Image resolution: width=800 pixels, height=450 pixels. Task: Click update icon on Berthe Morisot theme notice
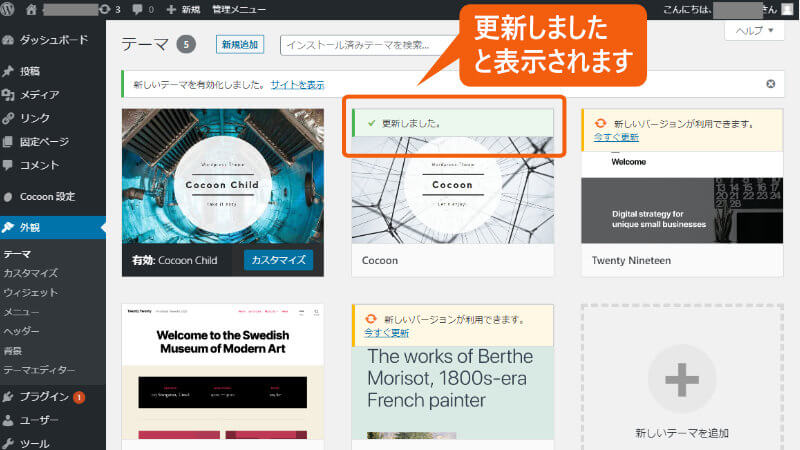coord(371,319)
